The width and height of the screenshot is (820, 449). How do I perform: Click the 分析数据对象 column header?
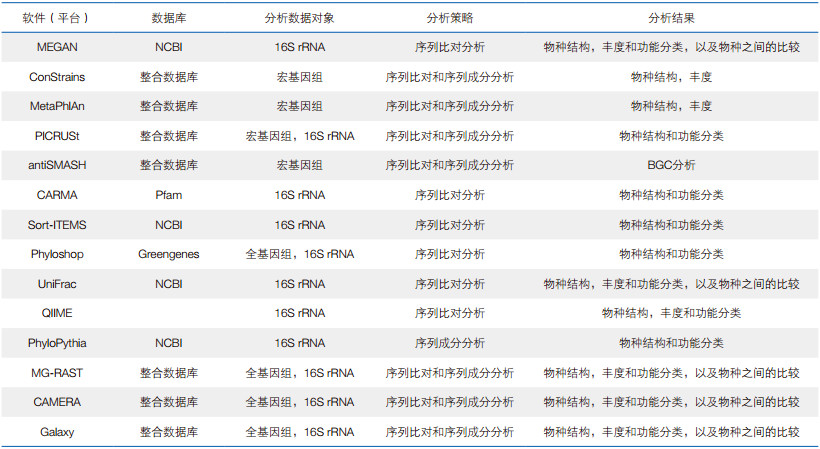(300, 18)
